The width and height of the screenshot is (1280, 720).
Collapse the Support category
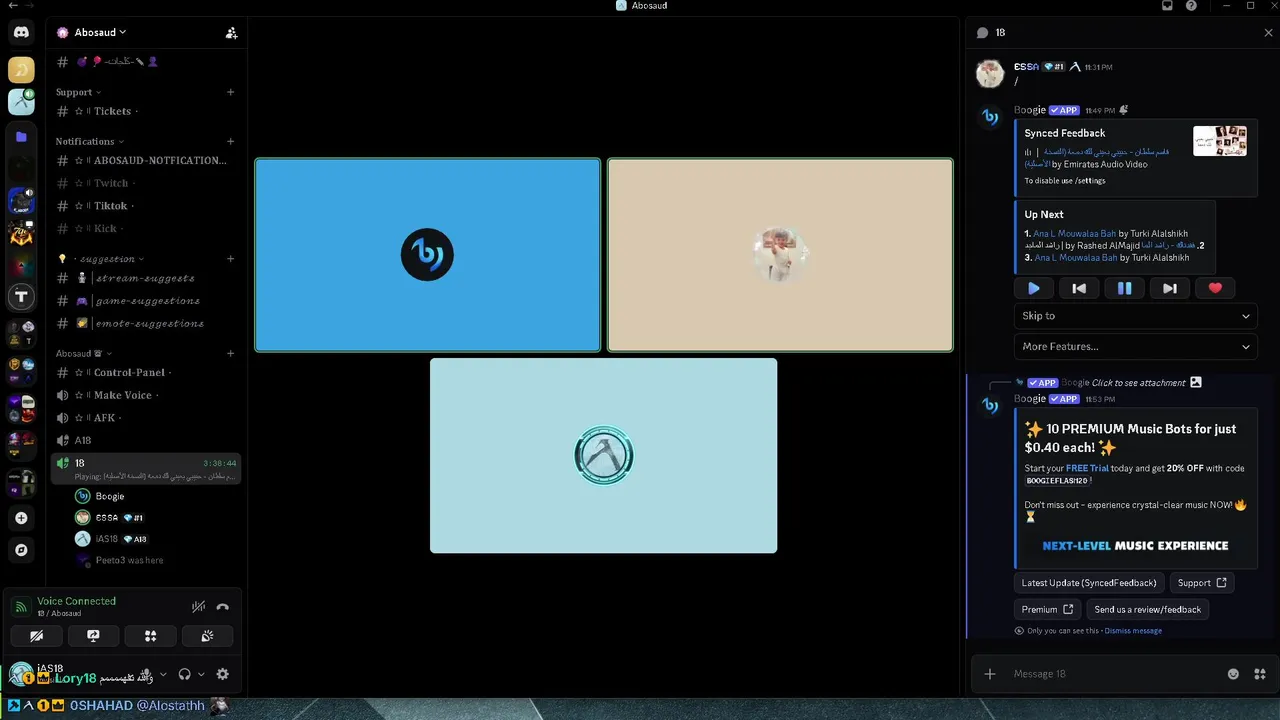coord(78,92)
